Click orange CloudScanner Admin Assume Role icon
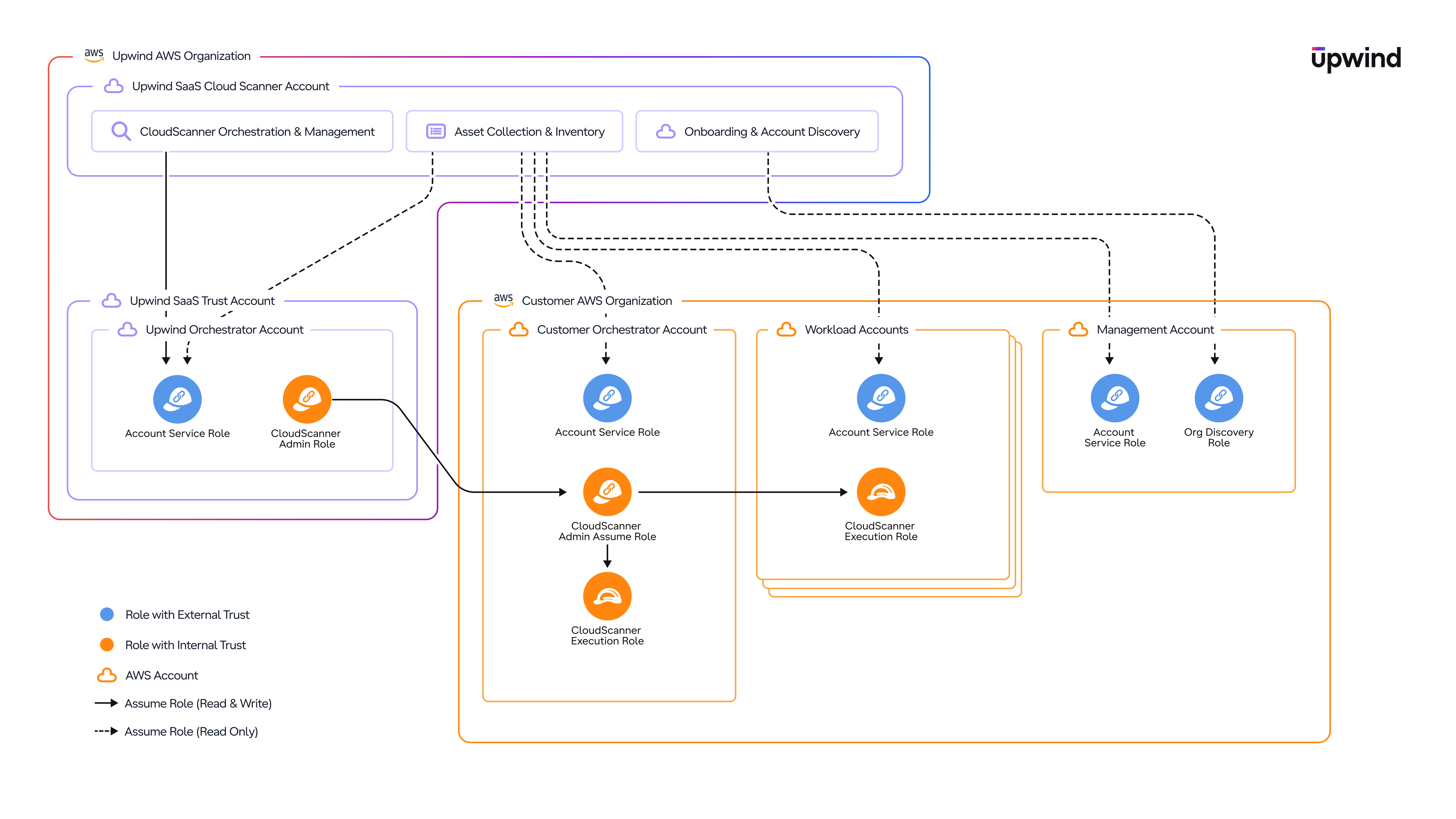This screenshot has height=819, width=1456. [607, 492]
